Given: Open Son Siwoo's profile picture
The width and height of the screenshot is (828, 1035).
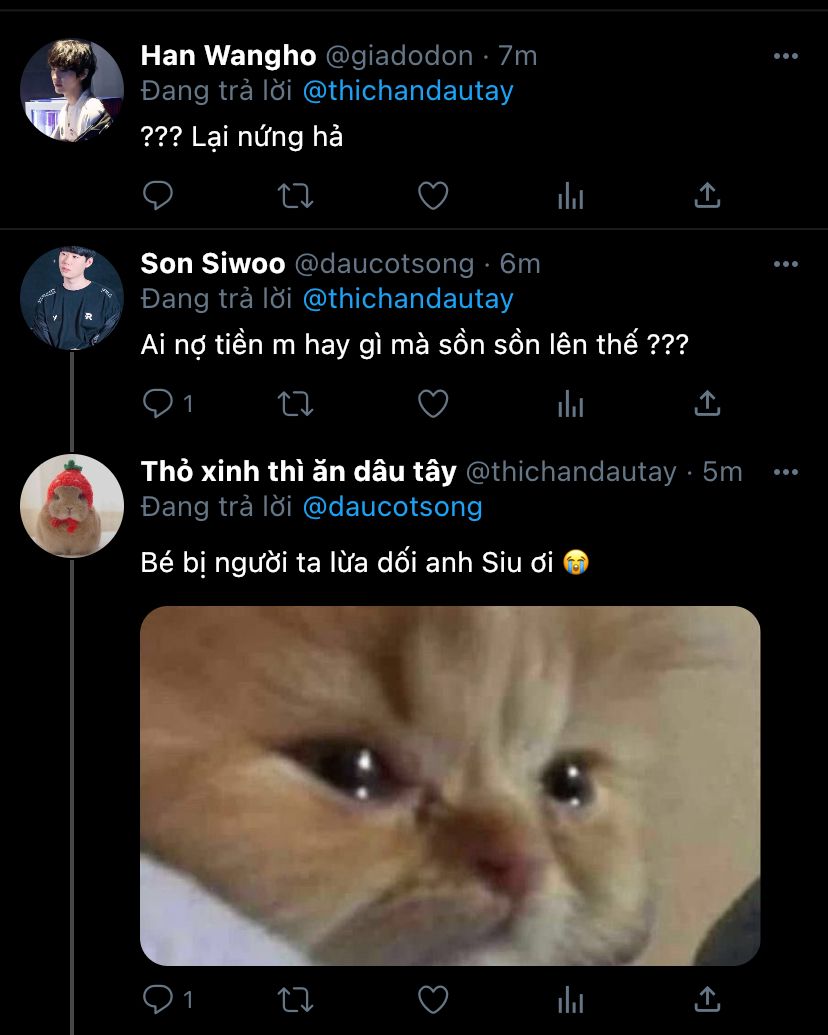Looking at the screenshot, I should (x=72, y=298).
